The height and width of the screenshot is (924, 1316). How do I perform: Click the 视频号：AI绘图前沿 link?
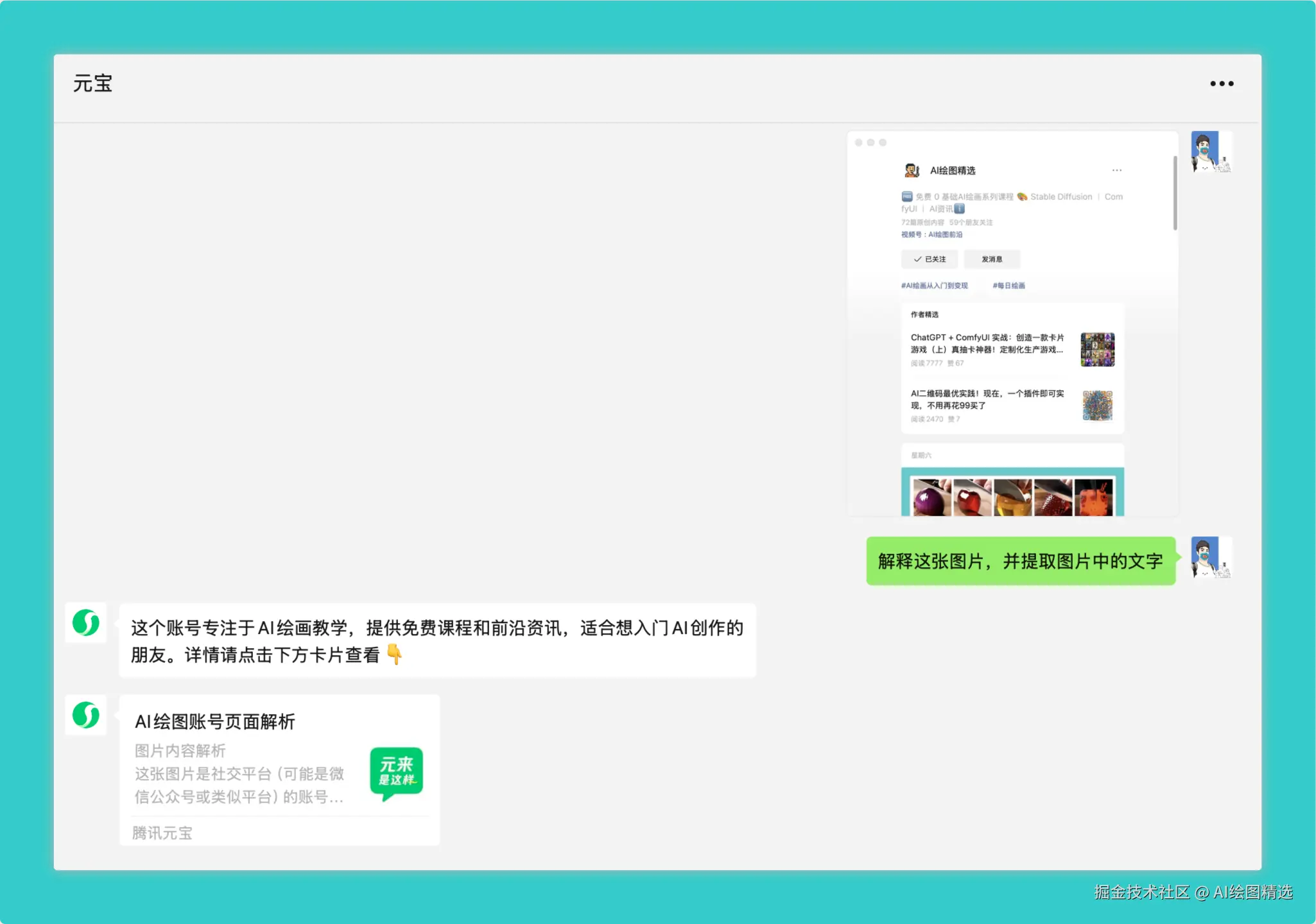(x=931, y=234)
